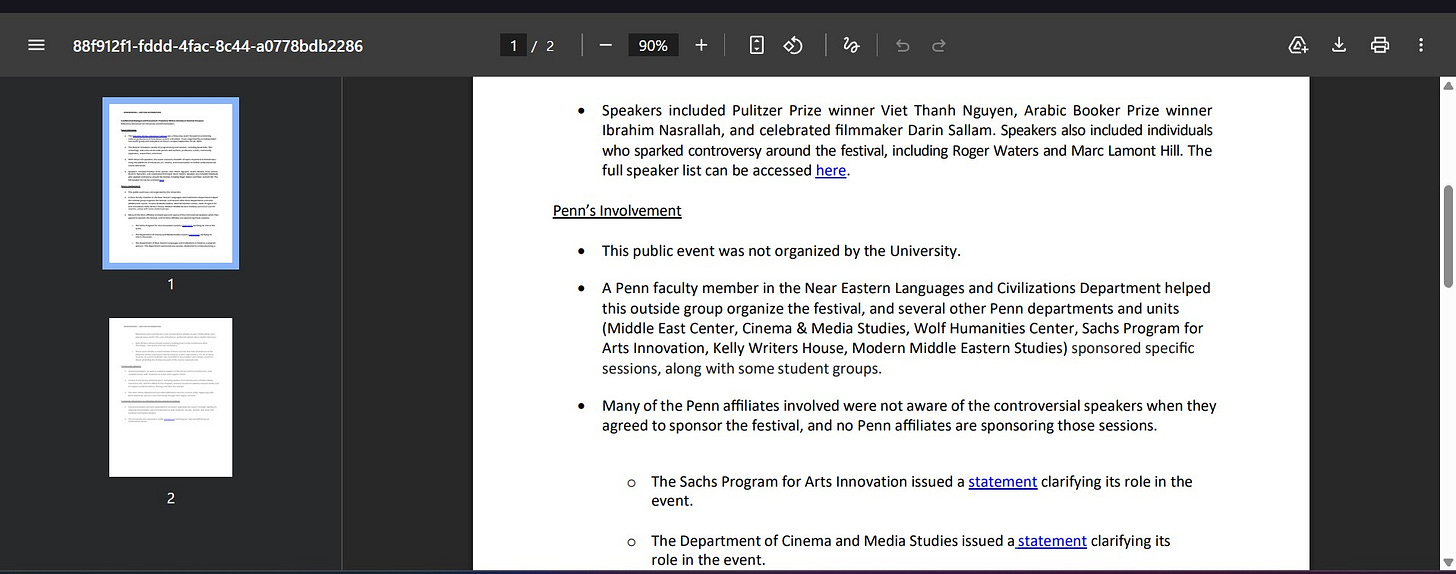The height and width of the screenshot is (574, 1456).
Task: Click the undo arrow icon
Action: pyautogui.click(x=903, y=45)
